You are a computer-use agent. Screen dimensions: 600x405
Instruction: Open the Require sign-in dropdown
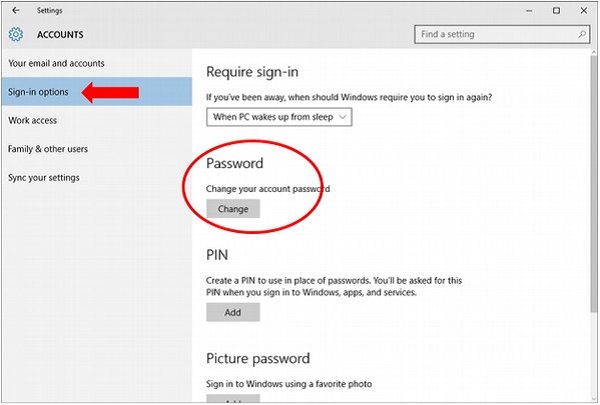279,117
